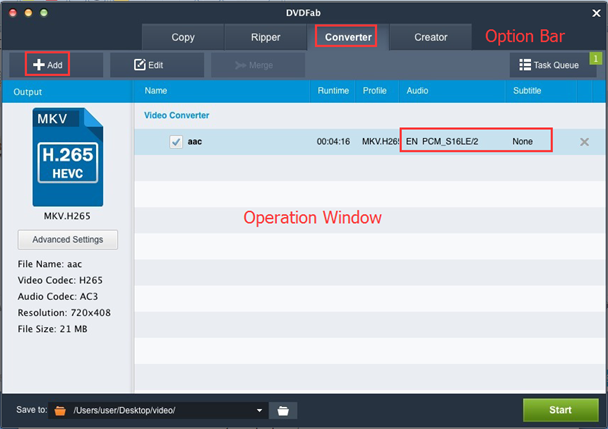Click the Save to path field
The height and width of the screenshot is (429, 608).
point(158,410)
